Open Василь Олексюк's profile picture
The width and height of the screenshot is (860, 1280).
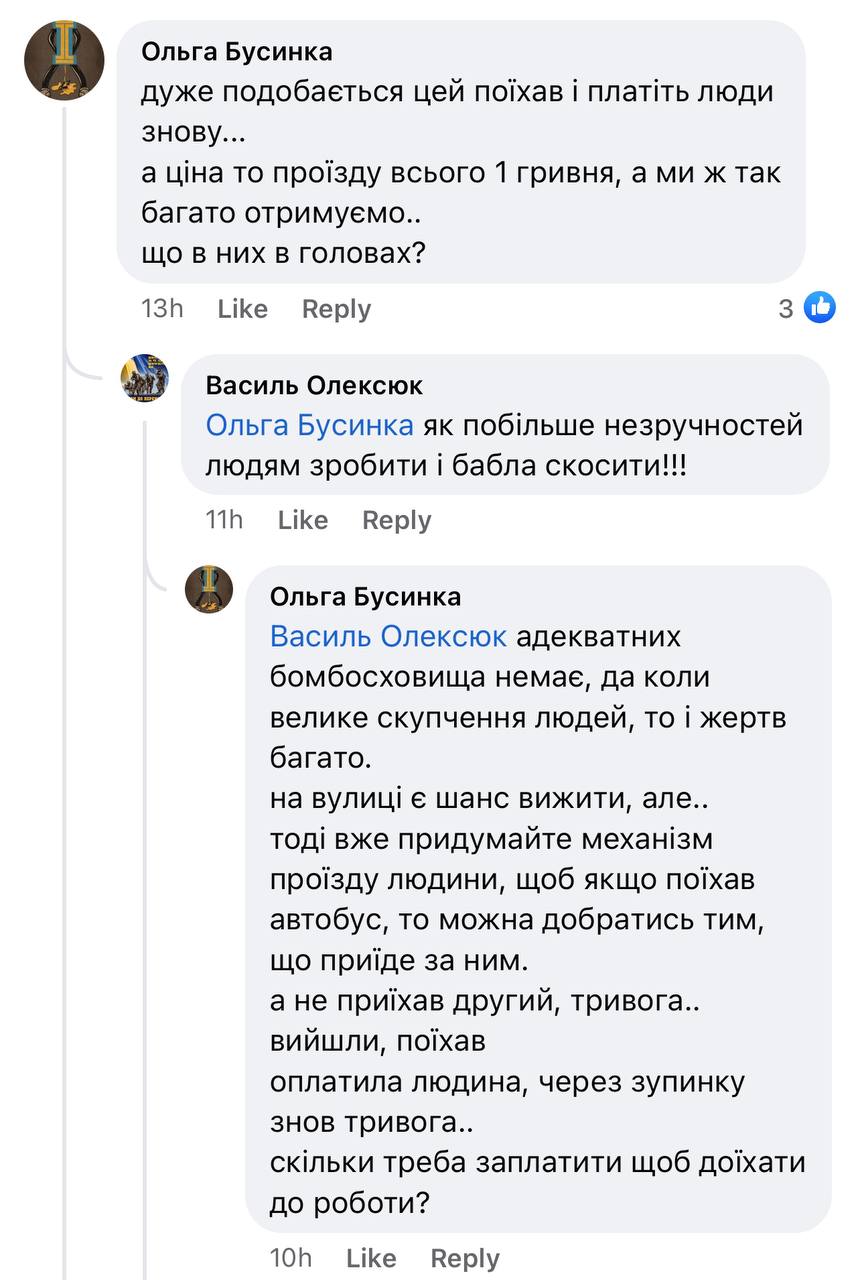point(144,378)
